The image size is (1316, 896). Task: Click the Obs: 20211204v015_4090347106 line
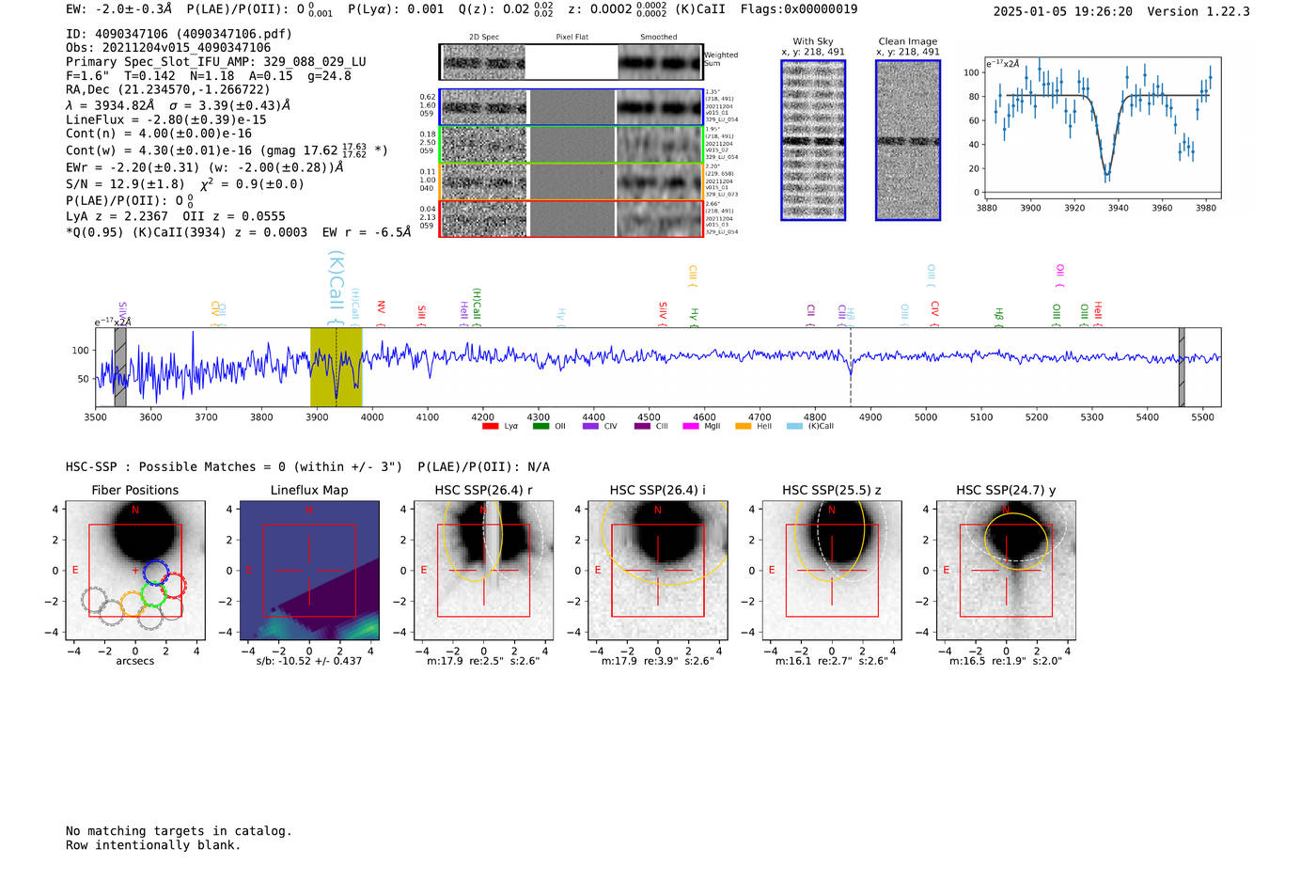coord(168,47)
